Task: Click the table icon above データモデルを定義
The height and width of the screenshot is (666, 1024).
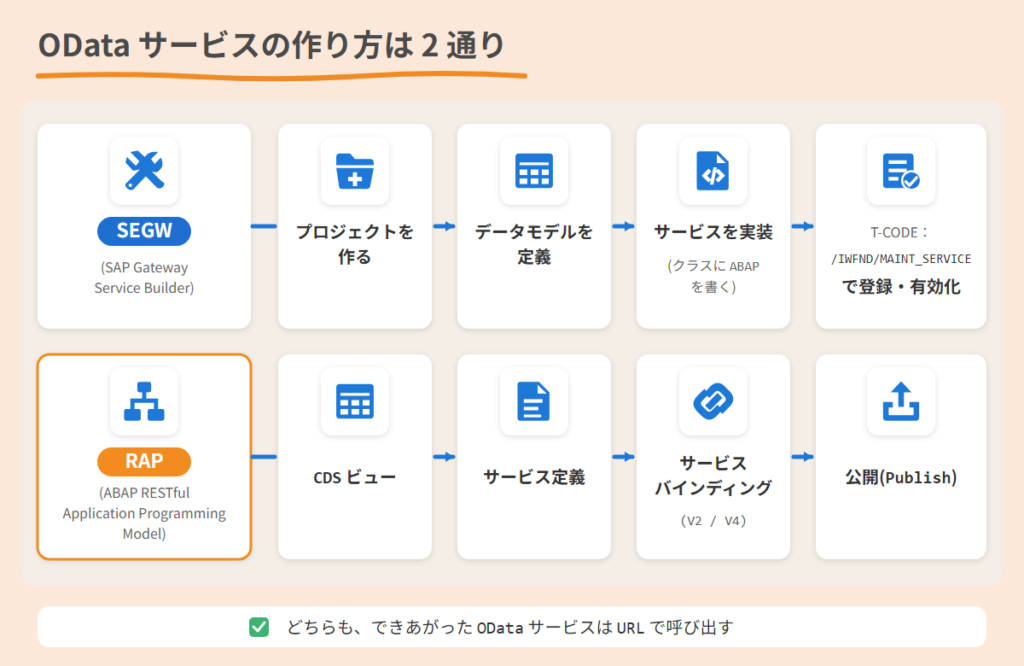Action: 534,171
